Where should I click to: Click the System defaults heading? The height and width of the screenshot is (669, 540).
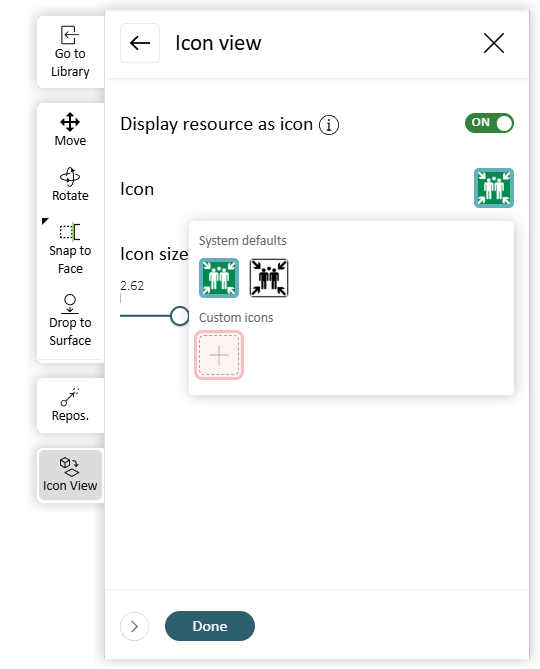pyautogui.click(x=243, y=241)
